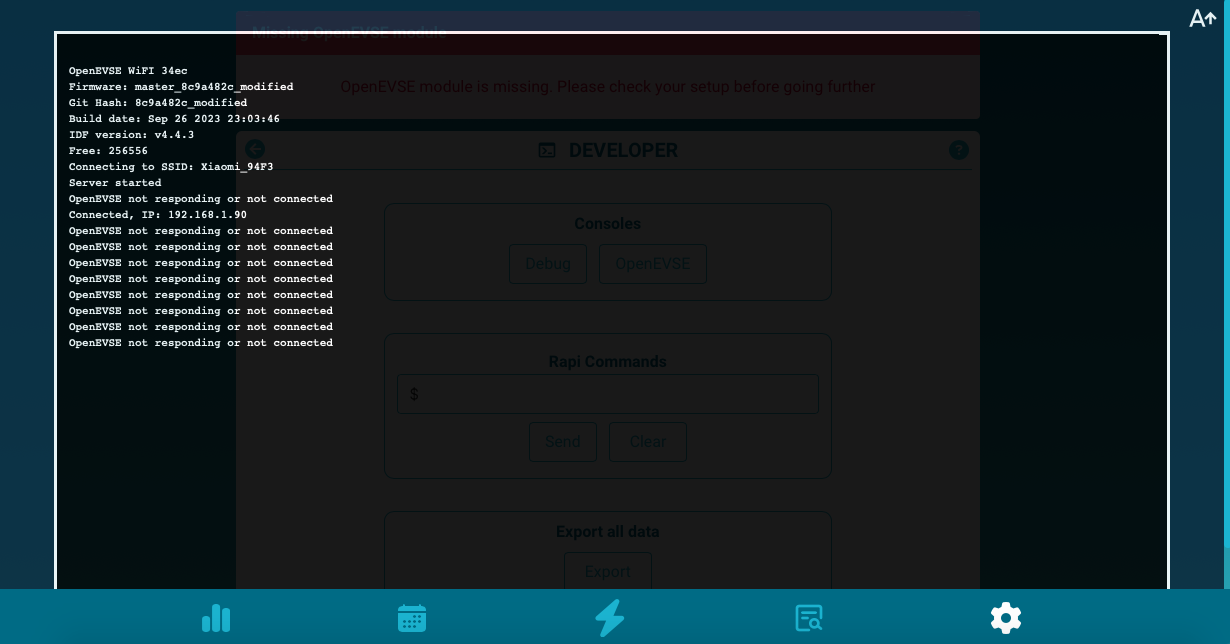This screenshot has width=1230, height=644.
Task: Open the monitoring bar-chart tab in bottom bar
Action: [x=216, y=618]
